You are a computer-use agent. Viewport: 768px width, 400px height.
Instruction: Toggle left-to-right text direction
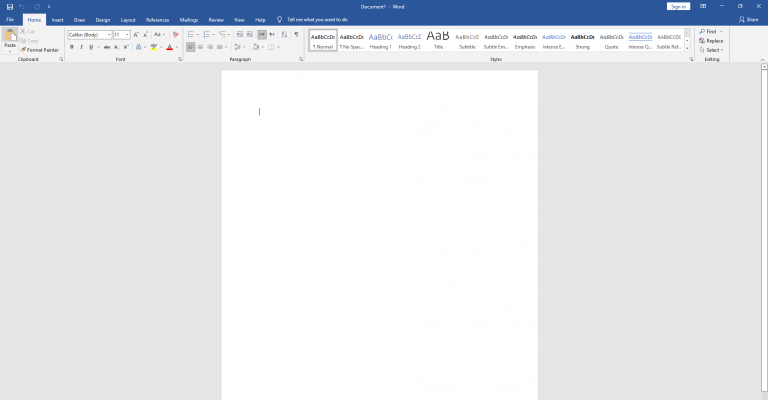click(x=262, y=34)
